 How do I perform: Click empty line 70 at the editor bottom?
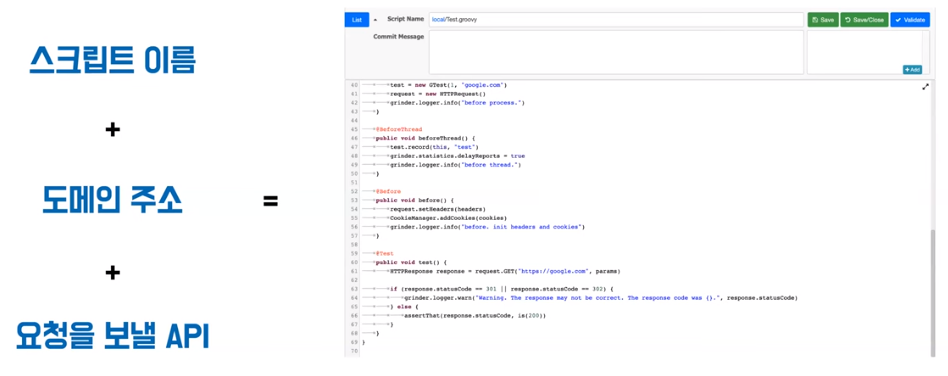(645, 351)
